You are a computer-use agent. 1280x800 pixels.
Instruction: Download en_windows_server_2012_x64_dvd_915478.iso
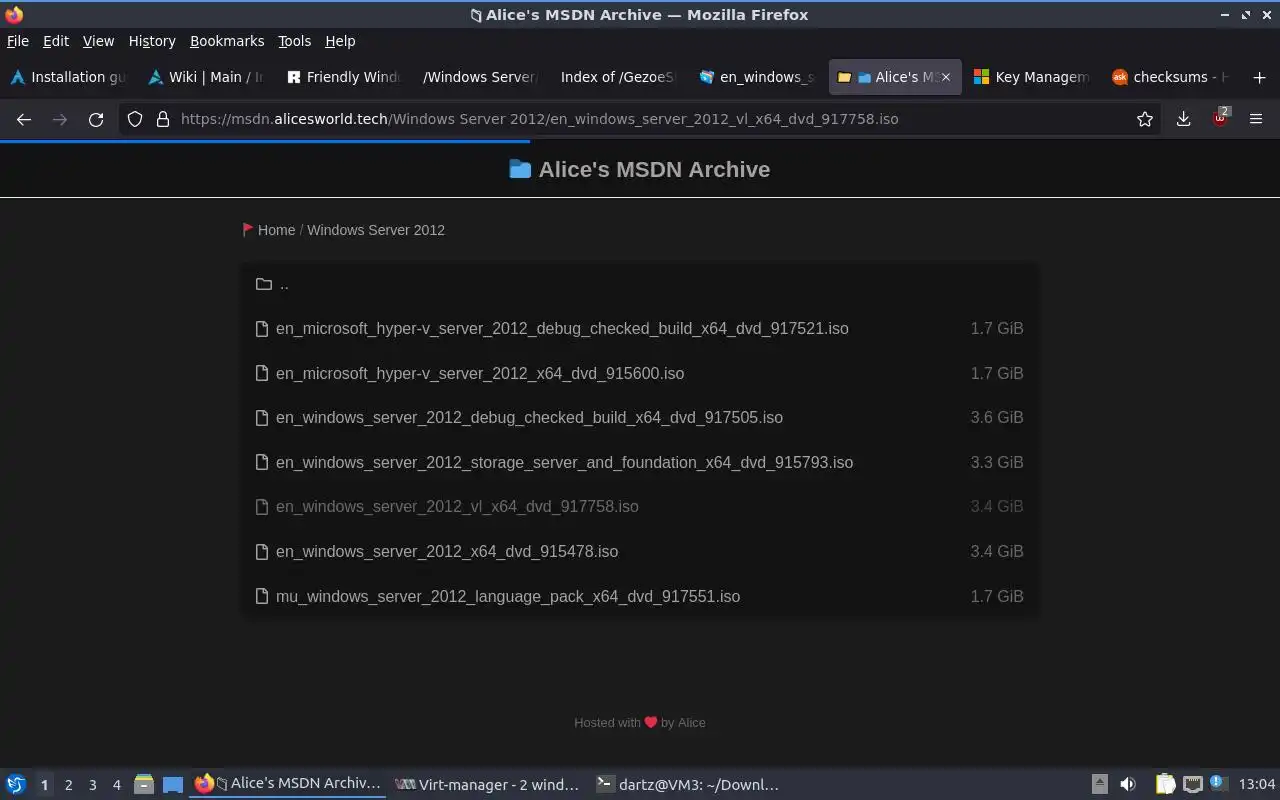click(x=447, y=551)
